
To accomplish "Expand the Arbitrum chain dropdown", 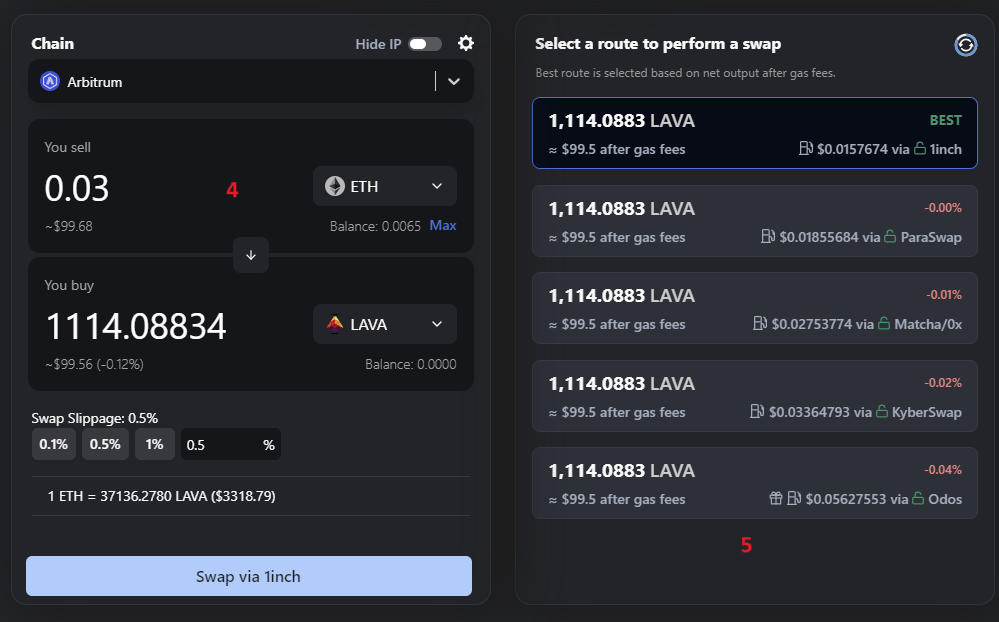I will (x=454, y=82).
